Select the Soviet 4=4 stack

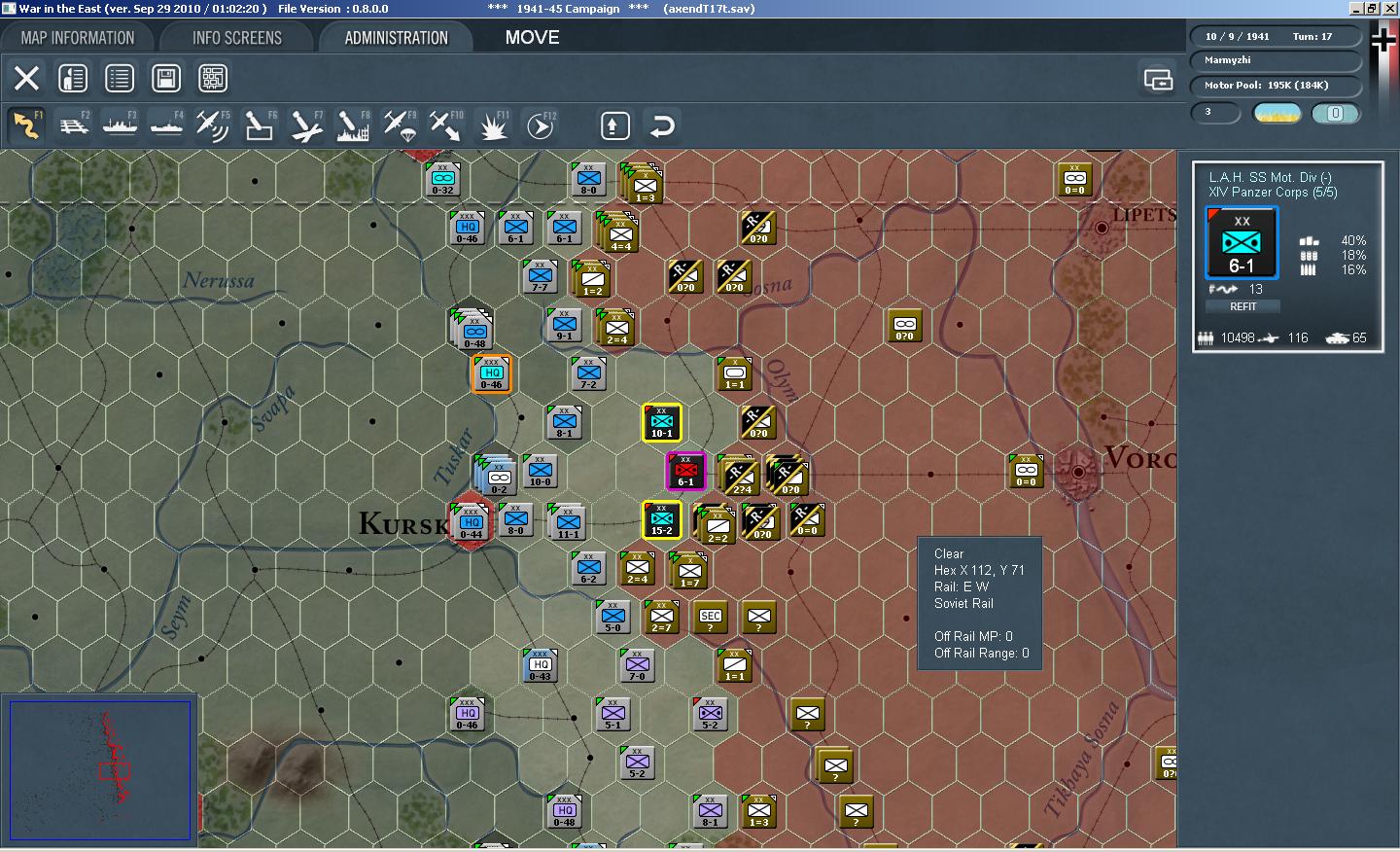click(618, 233)
